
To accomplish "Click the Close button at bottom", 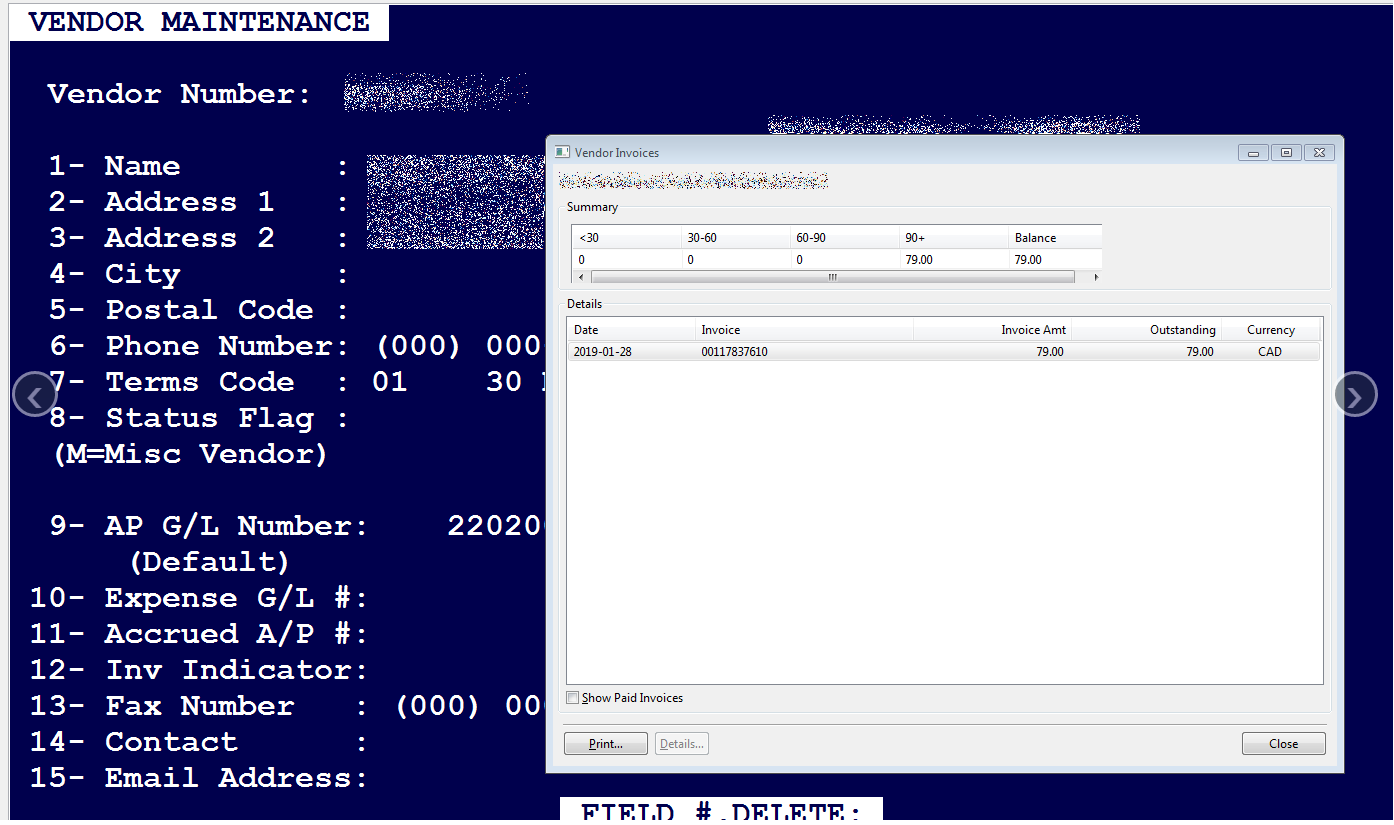I will pos(1284,744).
